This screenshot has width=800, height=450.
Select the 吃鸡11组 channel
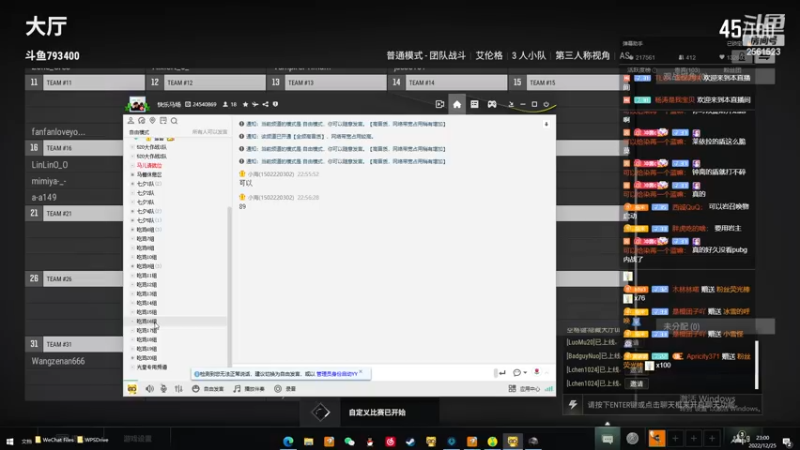146,276
